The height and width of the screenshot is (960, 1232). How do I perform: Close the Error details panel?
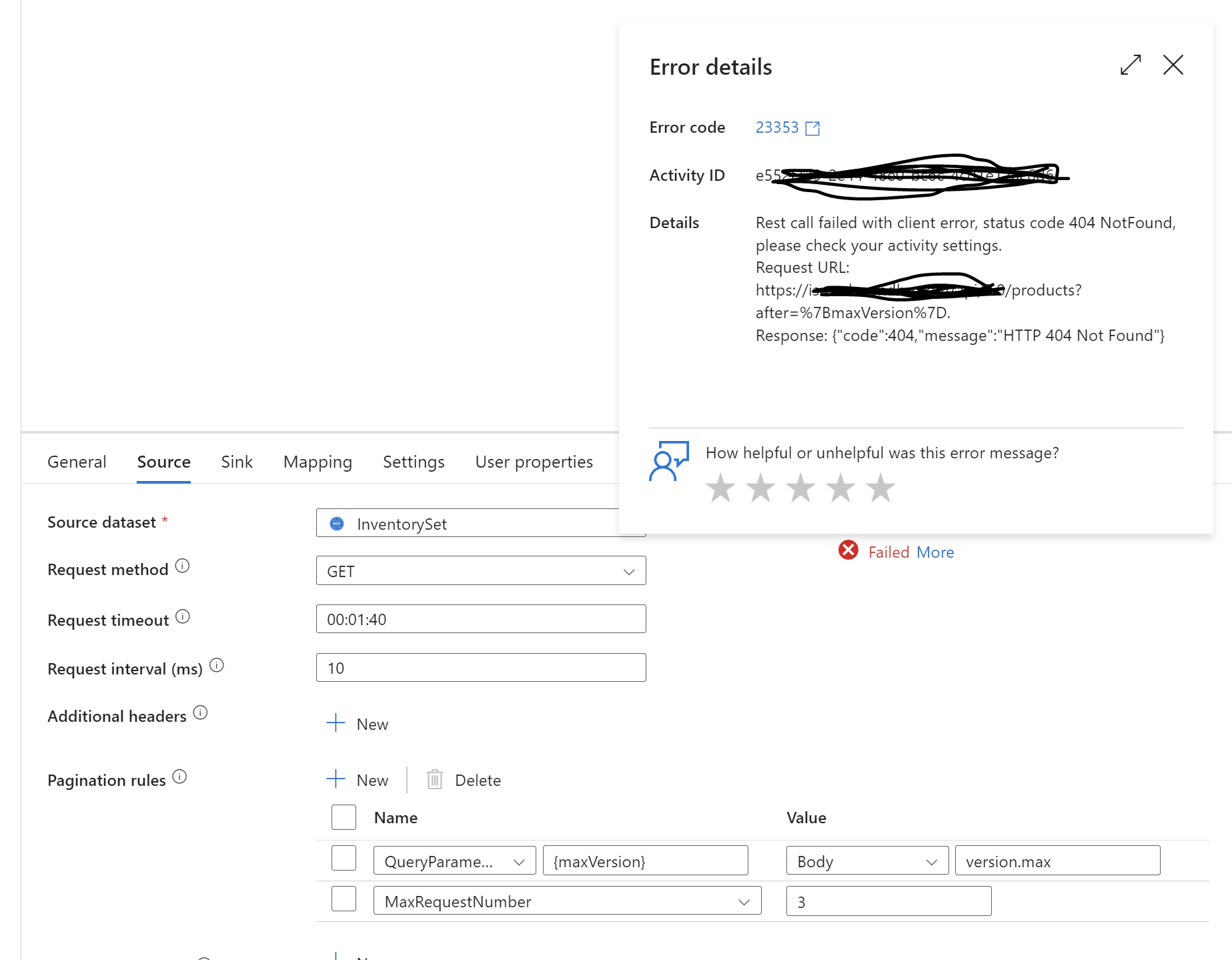[1173, 65]
